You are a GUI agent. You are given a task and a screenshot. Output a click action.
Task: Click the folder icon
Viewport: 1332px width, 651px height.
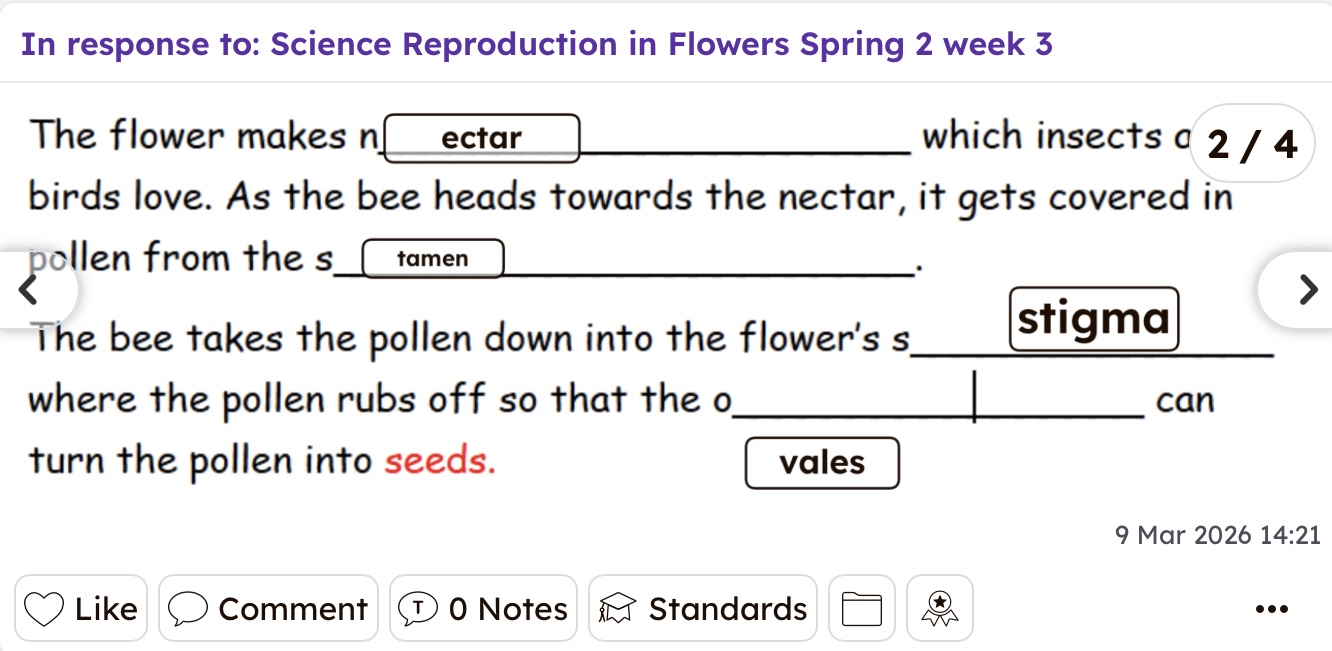pyautogui.click(x=861, y=608)
